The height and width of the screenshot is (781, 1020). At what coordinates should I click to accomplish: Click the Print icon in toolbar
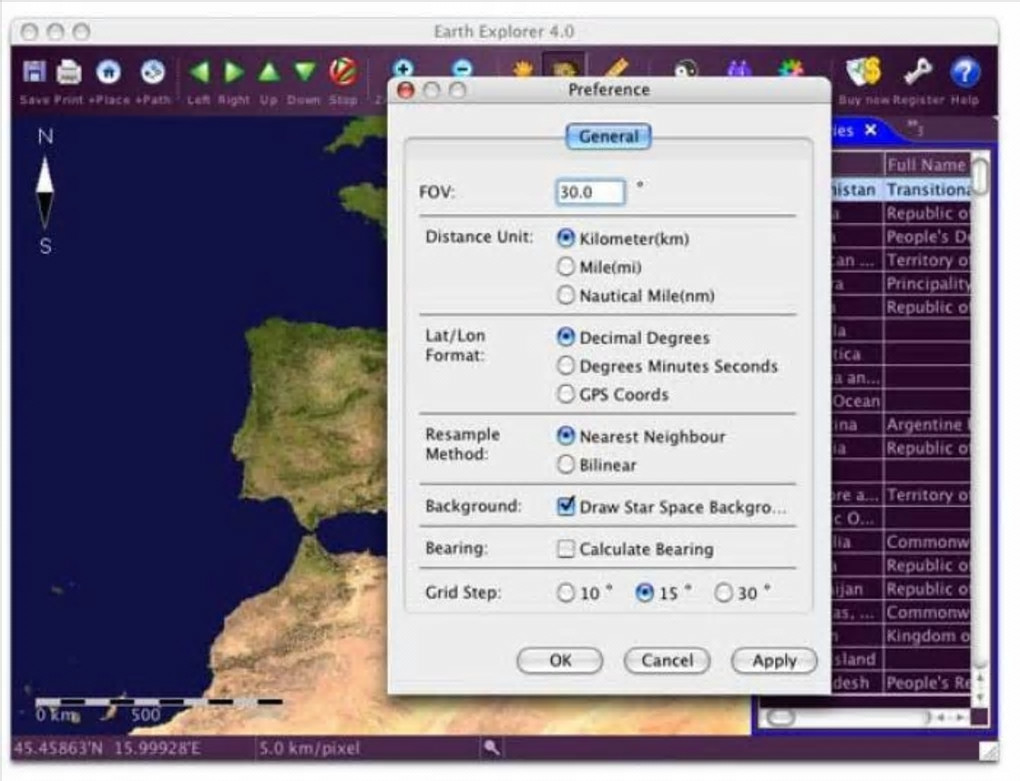pyautogui.click(x=69, y=72)
